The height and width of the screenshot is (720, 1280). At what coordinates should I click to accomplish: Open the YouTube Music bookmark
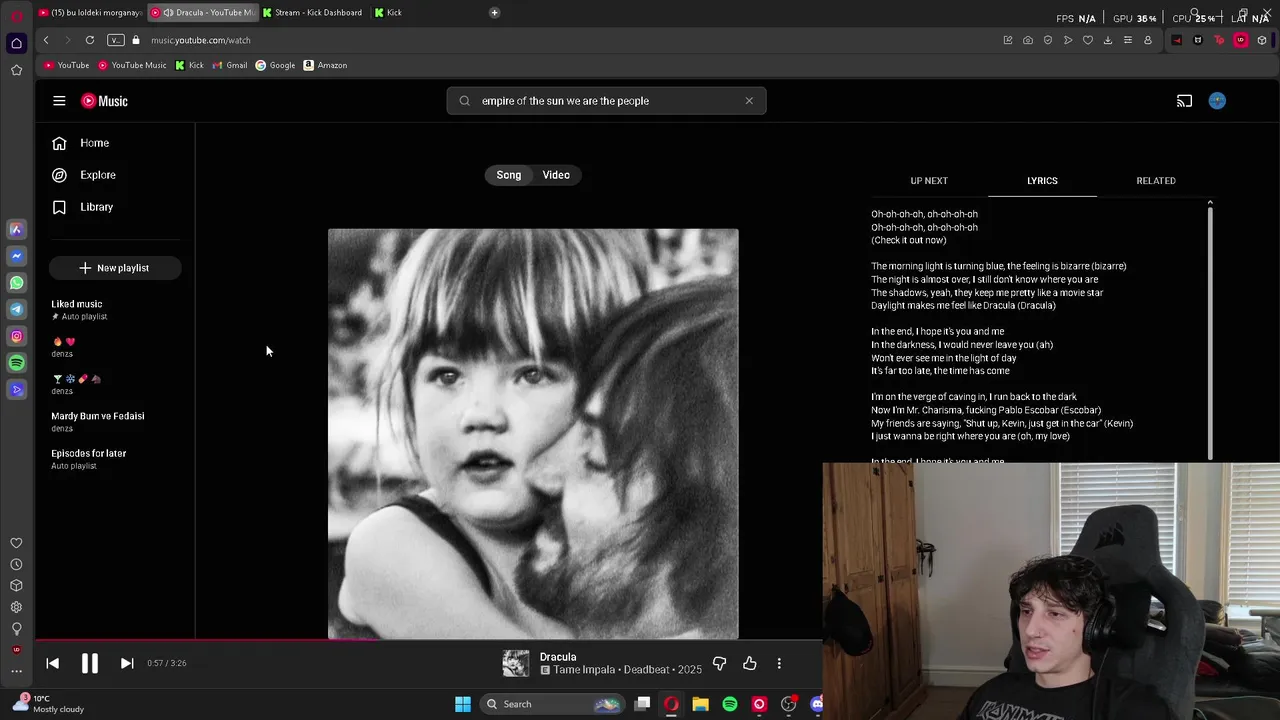coord(132,65)
